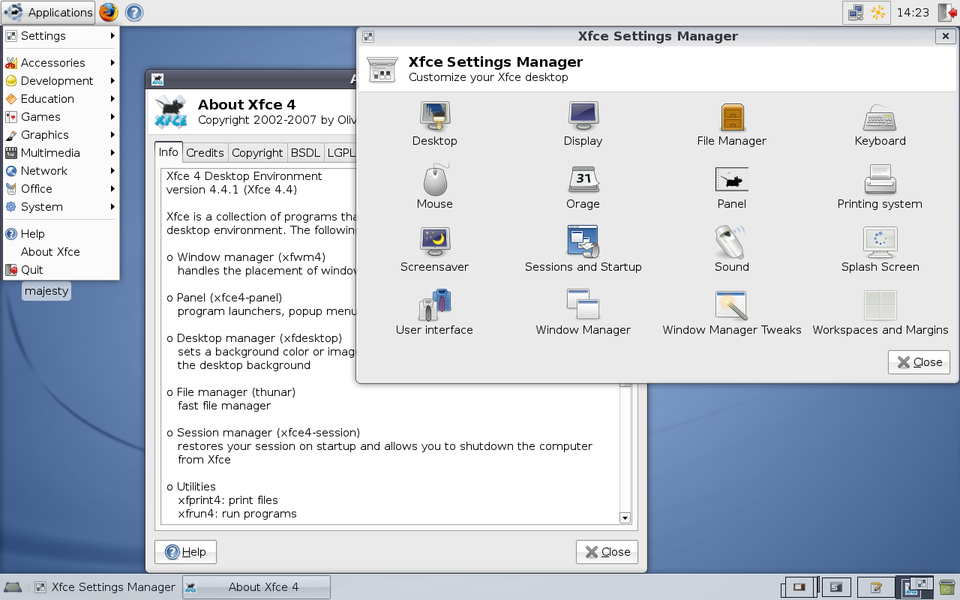Open the Orage calendar settings

tap(583, 187)
